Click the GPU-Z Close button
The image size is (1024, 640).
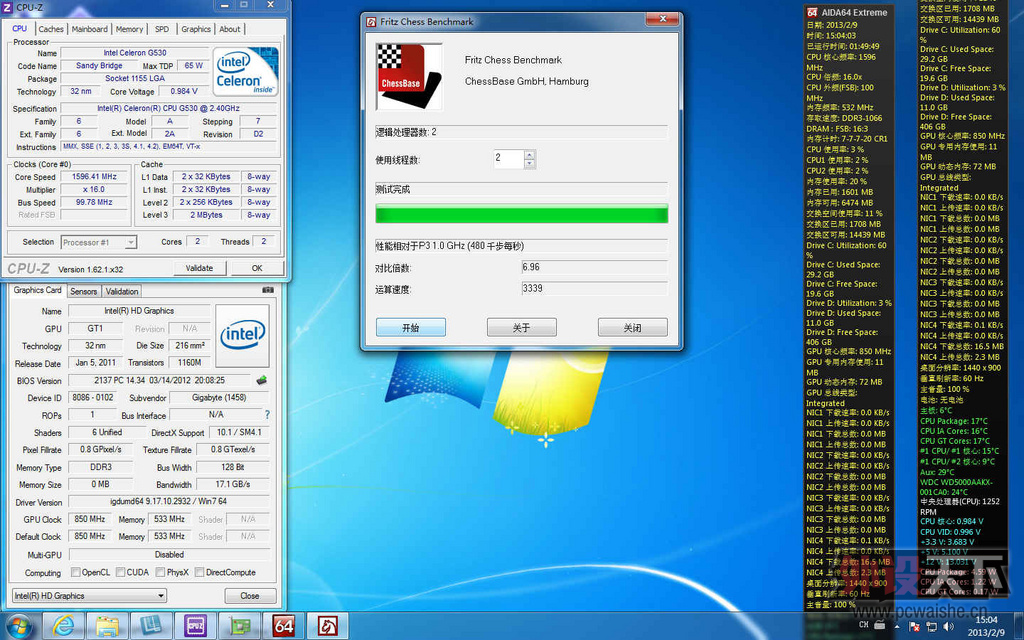click(x=249, y=596)
